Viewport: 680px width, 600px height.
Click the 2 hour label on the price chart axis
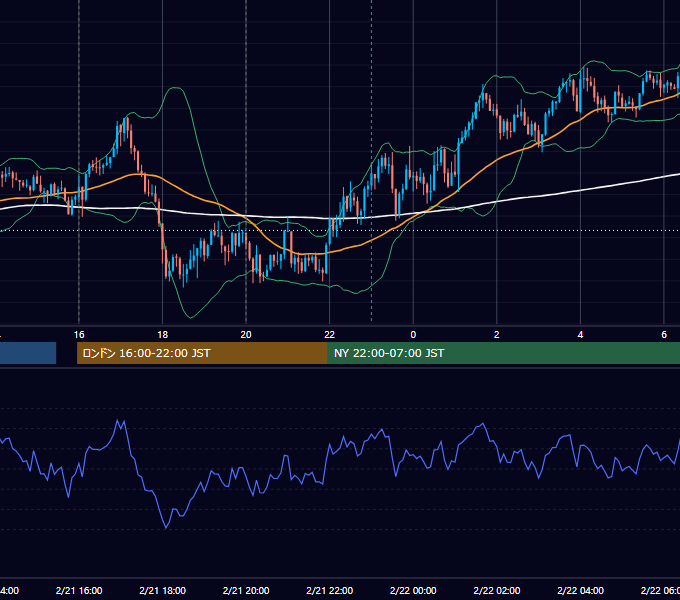point(497,335)
